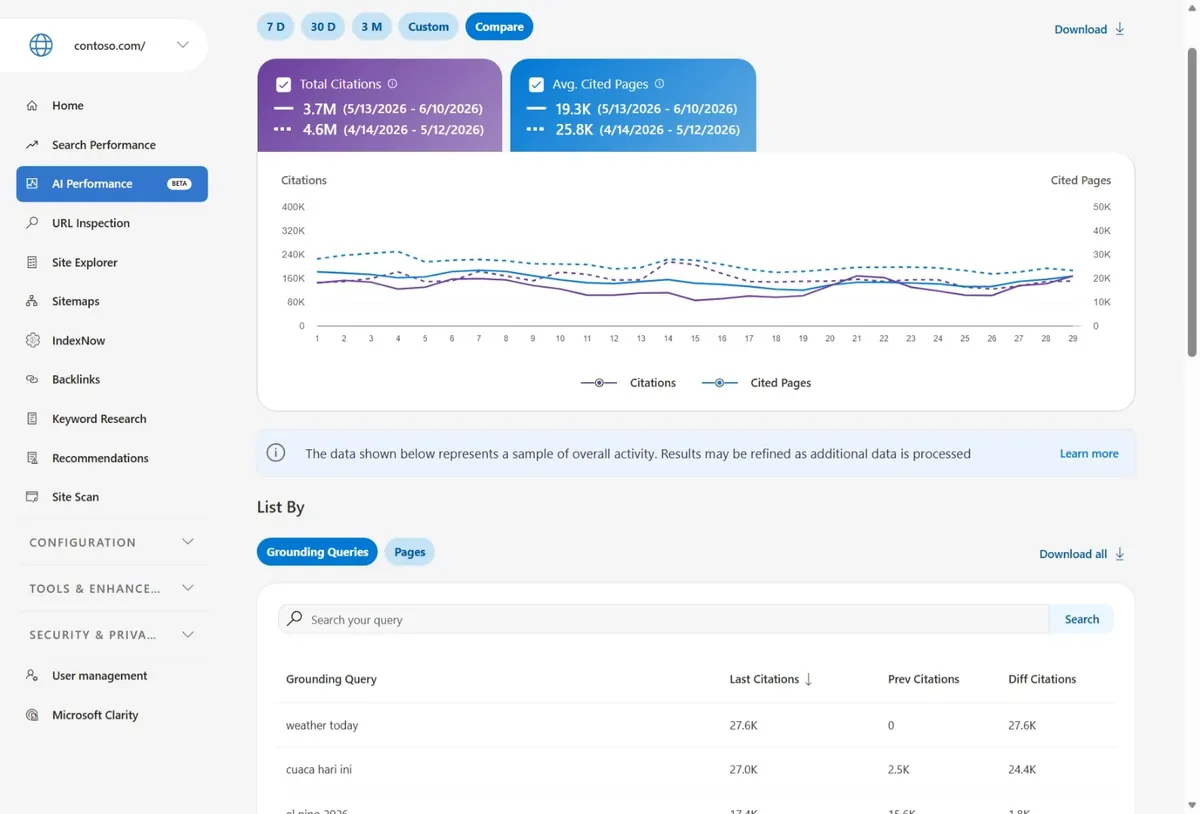Click the info icon beside Avg. Cited Pages
This screenshot has height=814, width=1200.
659,84
